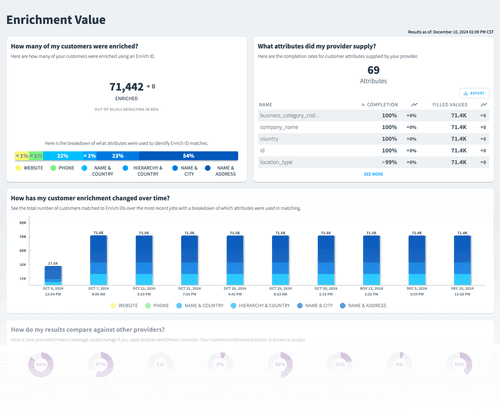The image size is (500, 419).
Task: Select the location_type attribute row
Action: click(373, 162)
